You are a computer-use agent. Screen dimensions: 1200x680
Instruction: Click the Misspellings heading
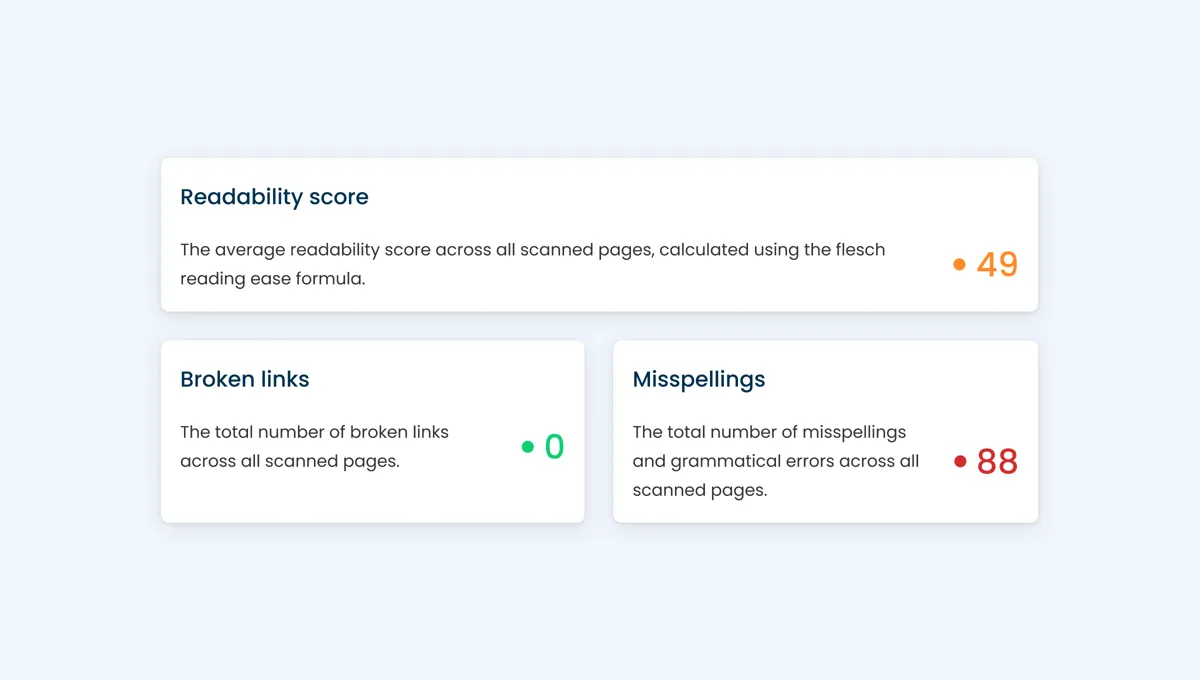click(698, 379)
